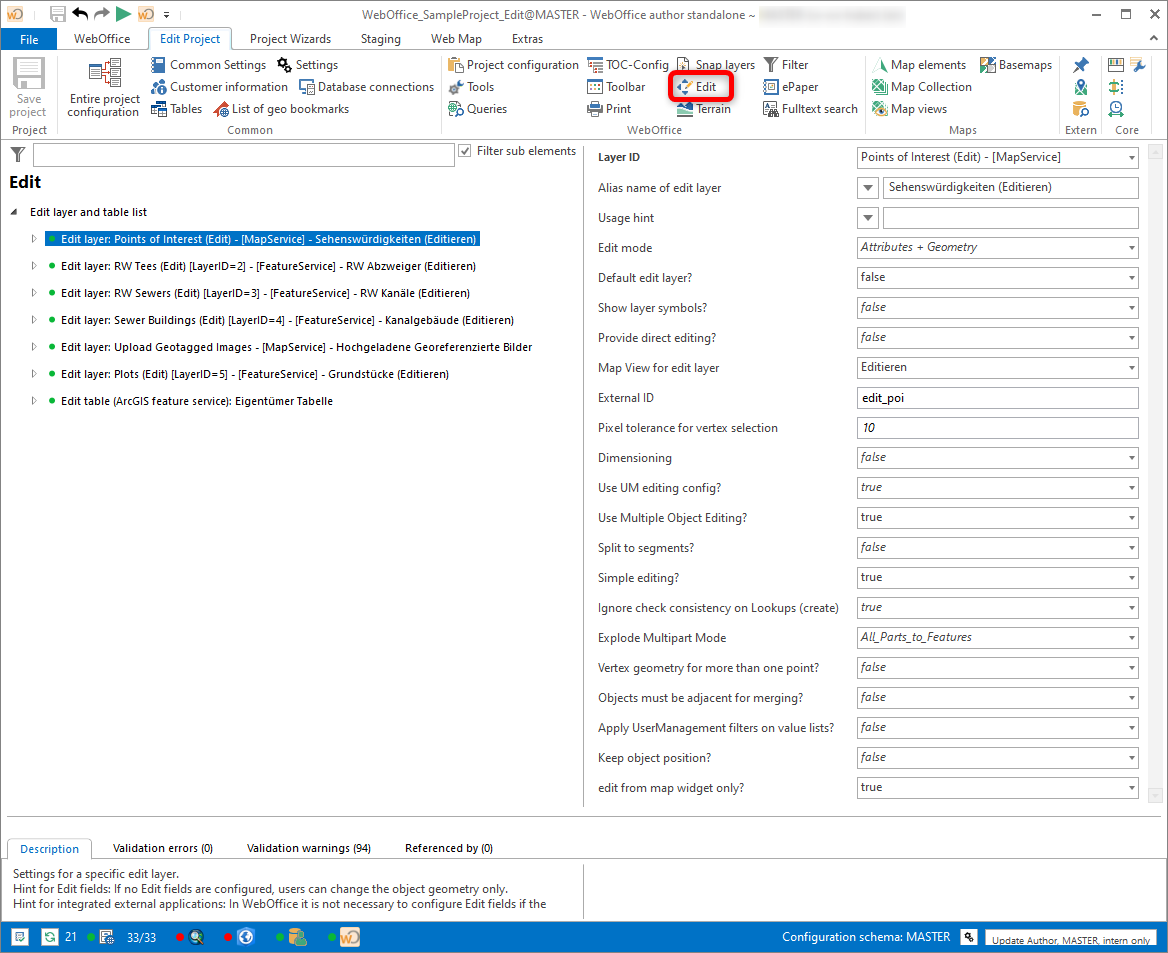Image resolution: width=1168 pixels, height=953 pixels.
Task: Click the TOC-Config icon
Action: [x=628, y=64]
